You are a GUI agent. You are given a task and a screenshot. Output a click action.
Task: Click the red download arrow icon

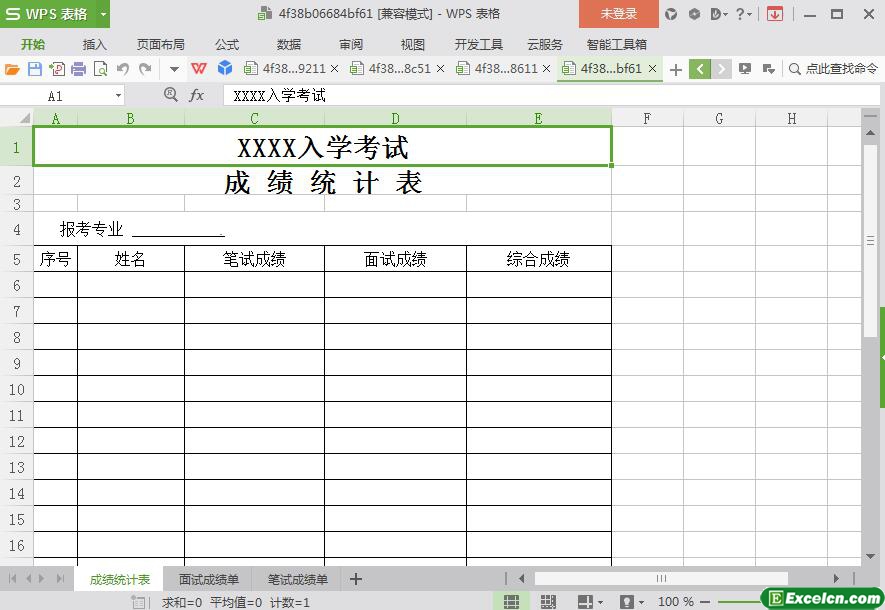[775, 14]
